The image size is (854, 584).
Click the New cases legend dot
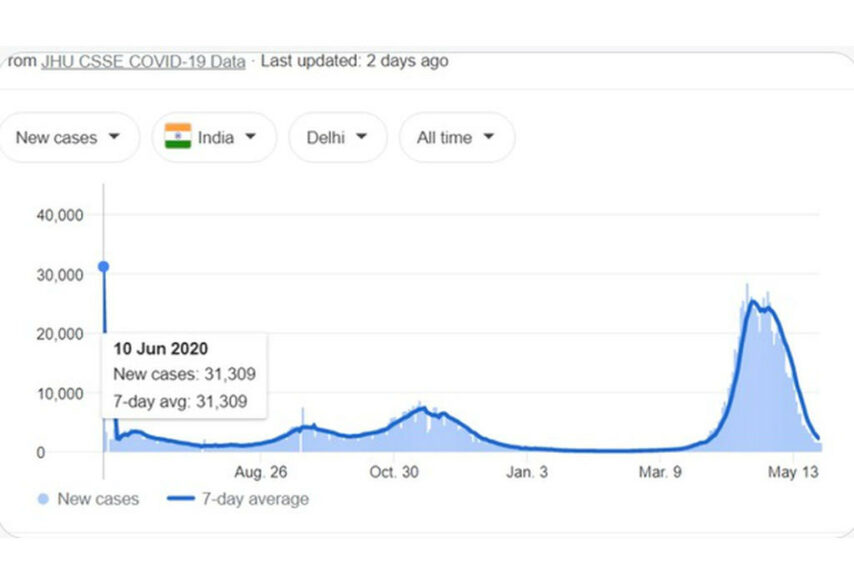pos(42,498)
